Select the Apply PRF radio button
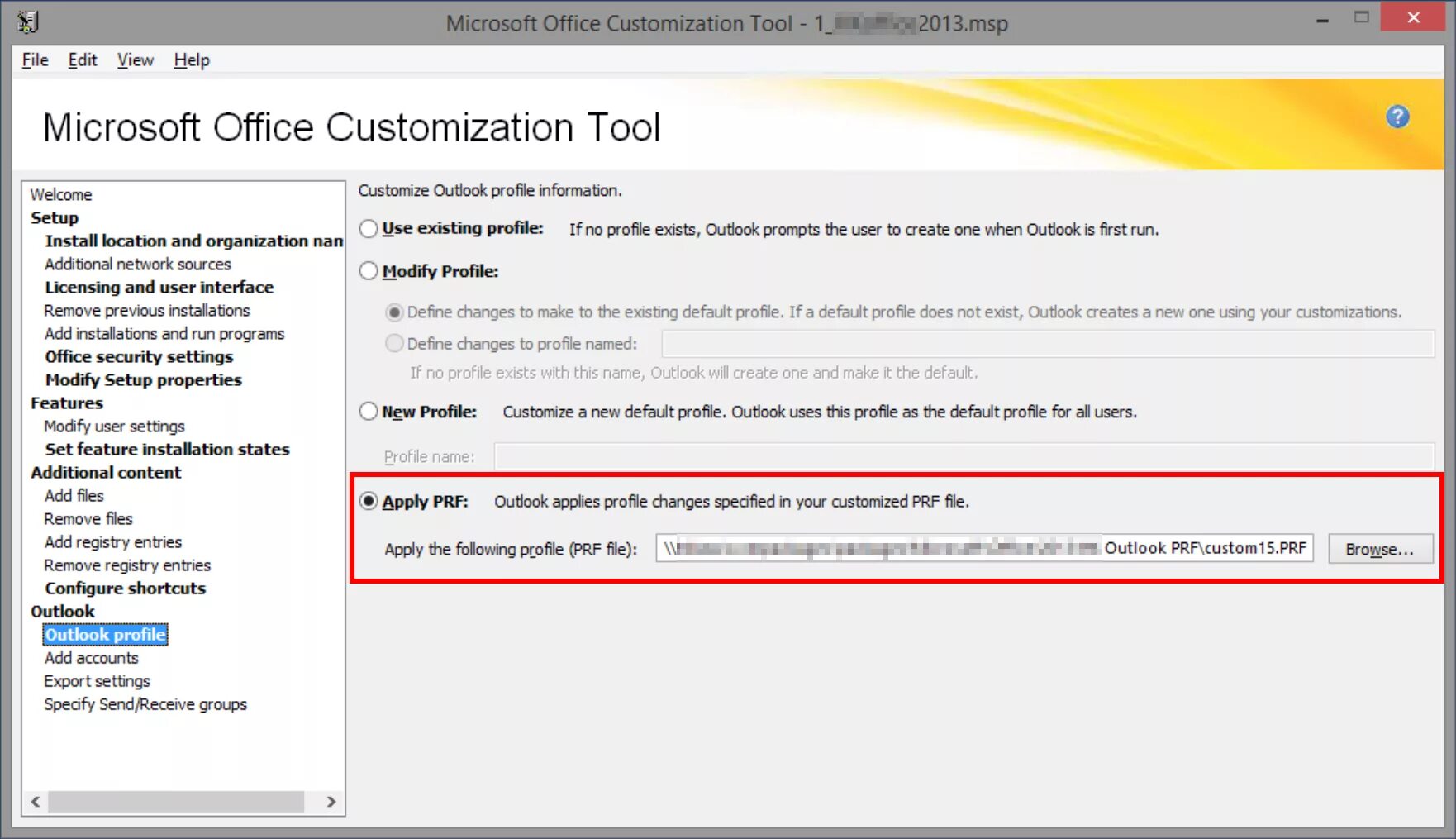 point(369,502)
